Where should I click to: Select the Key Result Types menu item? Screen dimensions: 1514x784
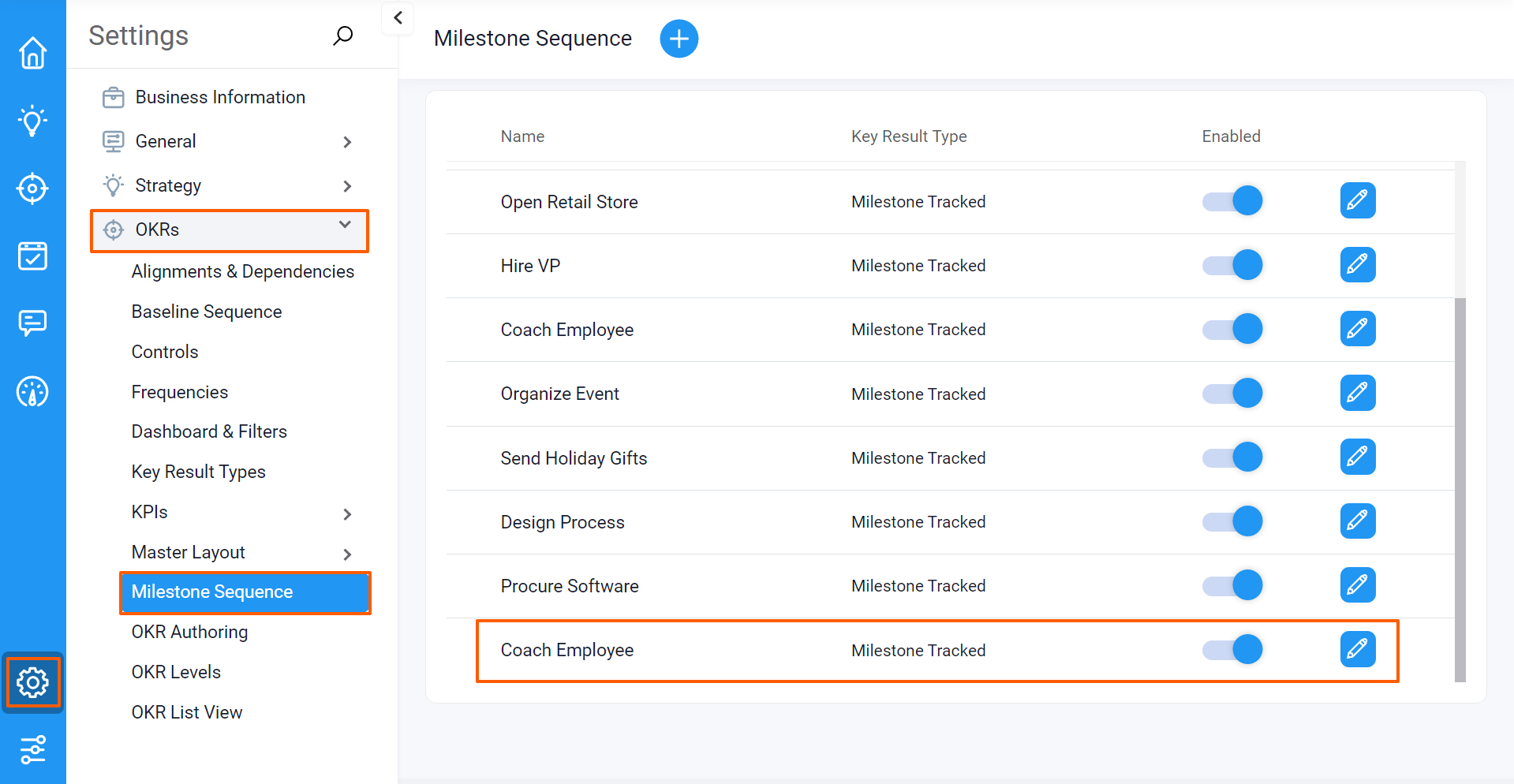pos(198,472)
